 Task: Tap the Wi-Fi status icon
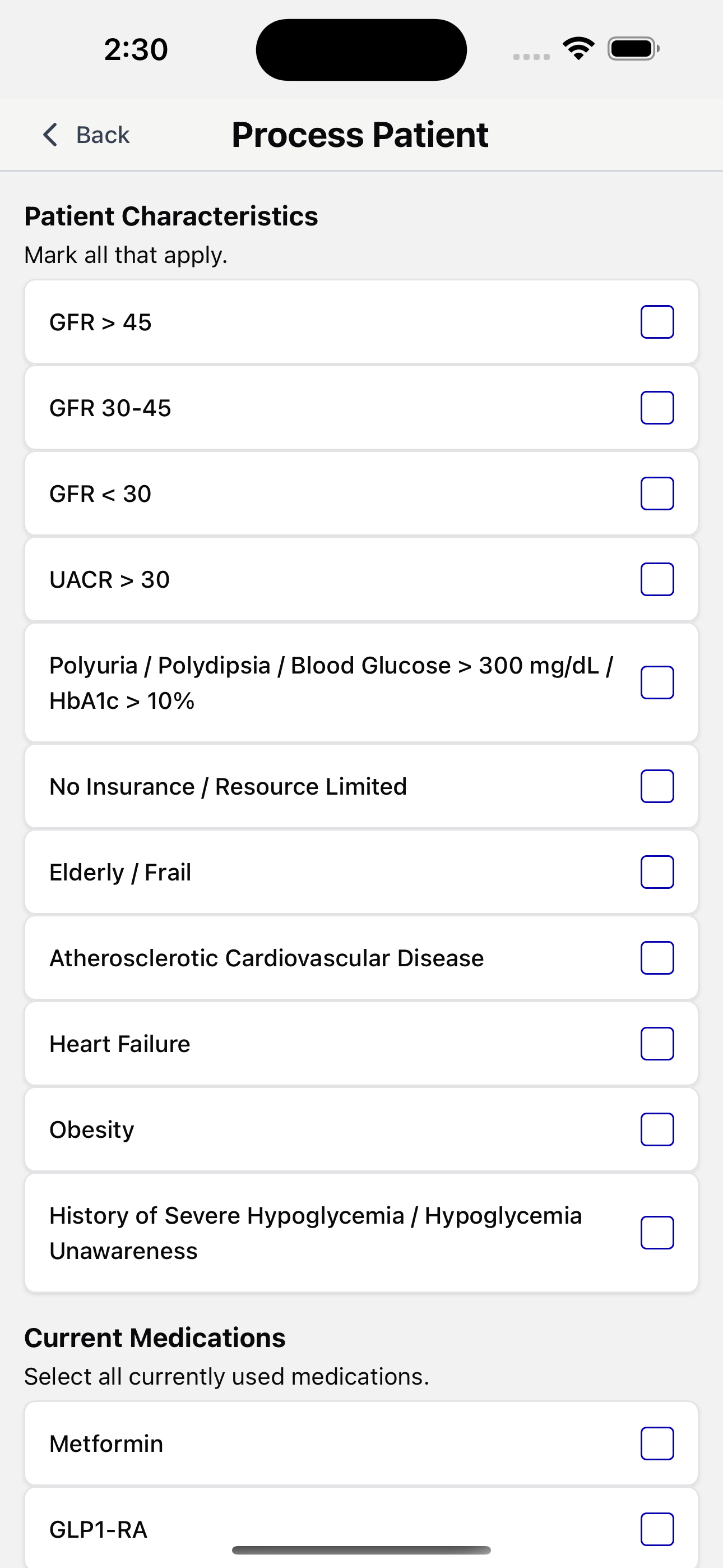pyautogui.click(x=578, y=49)
